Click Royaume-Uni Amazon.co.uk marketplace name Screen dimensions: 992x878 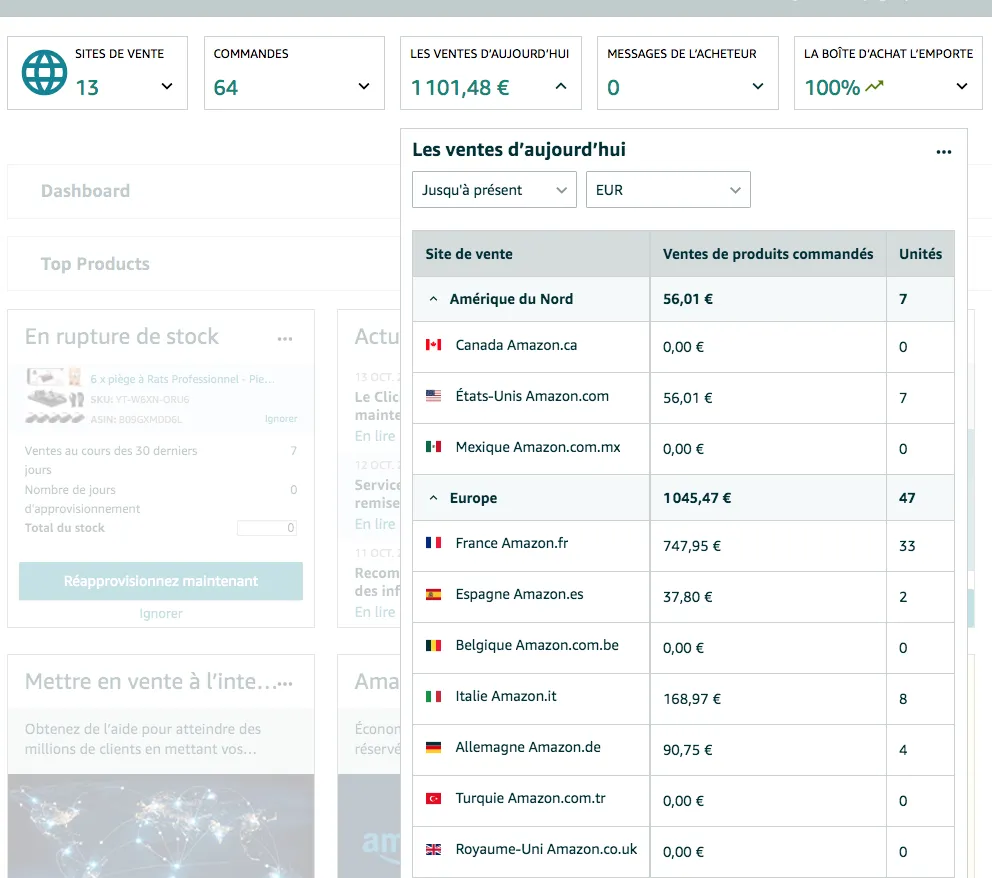[x=546, y=849]
